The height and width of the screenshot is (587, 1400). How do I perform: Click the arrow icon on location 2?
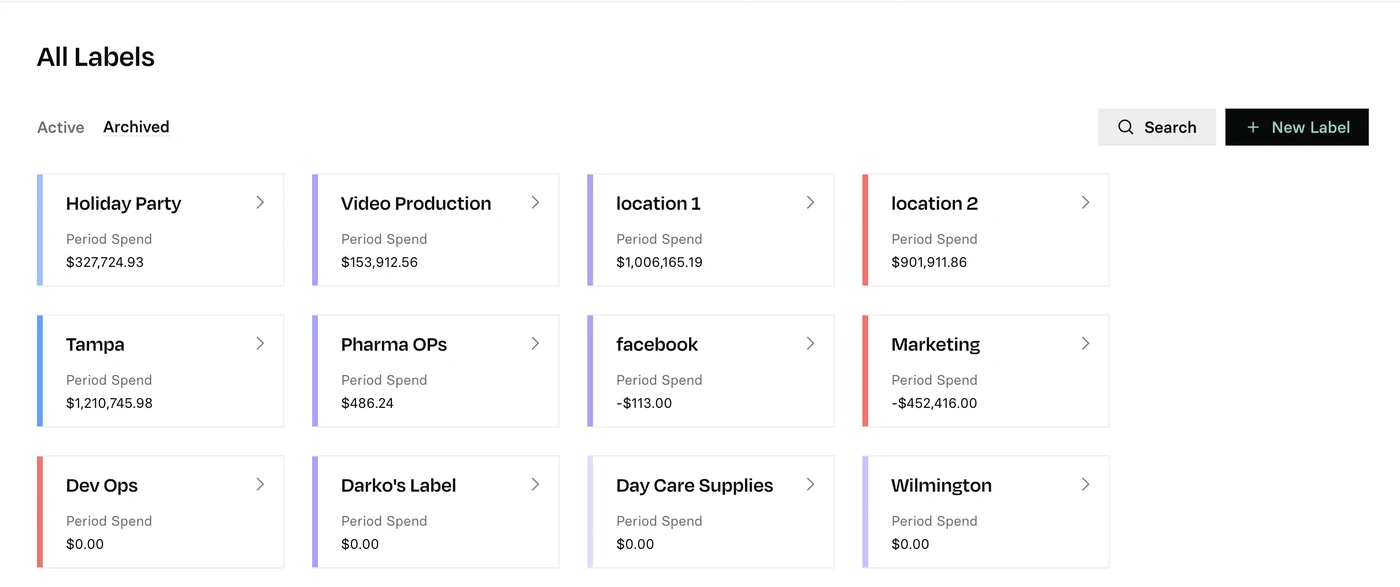coord(1085,202)
